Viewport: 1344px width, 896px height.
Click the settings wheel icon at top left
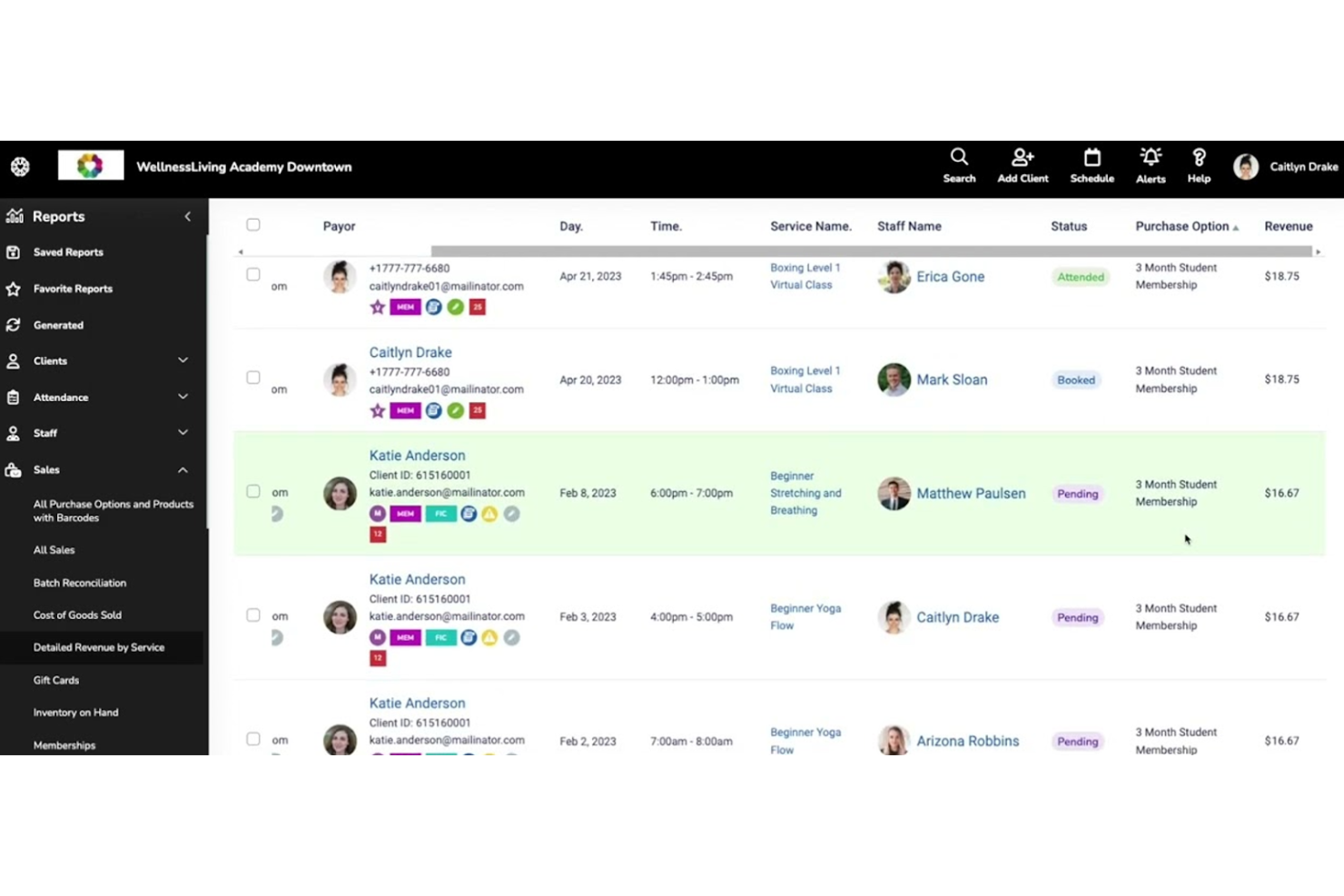pyautogui.click(x=20, y=167)
